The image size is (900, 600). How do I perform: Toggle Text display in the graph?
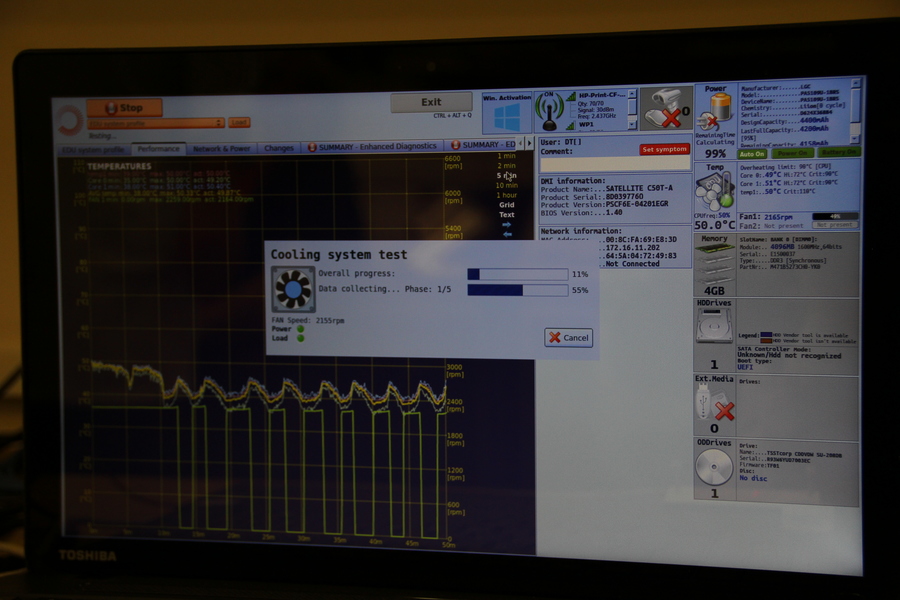tap(507, 215)
